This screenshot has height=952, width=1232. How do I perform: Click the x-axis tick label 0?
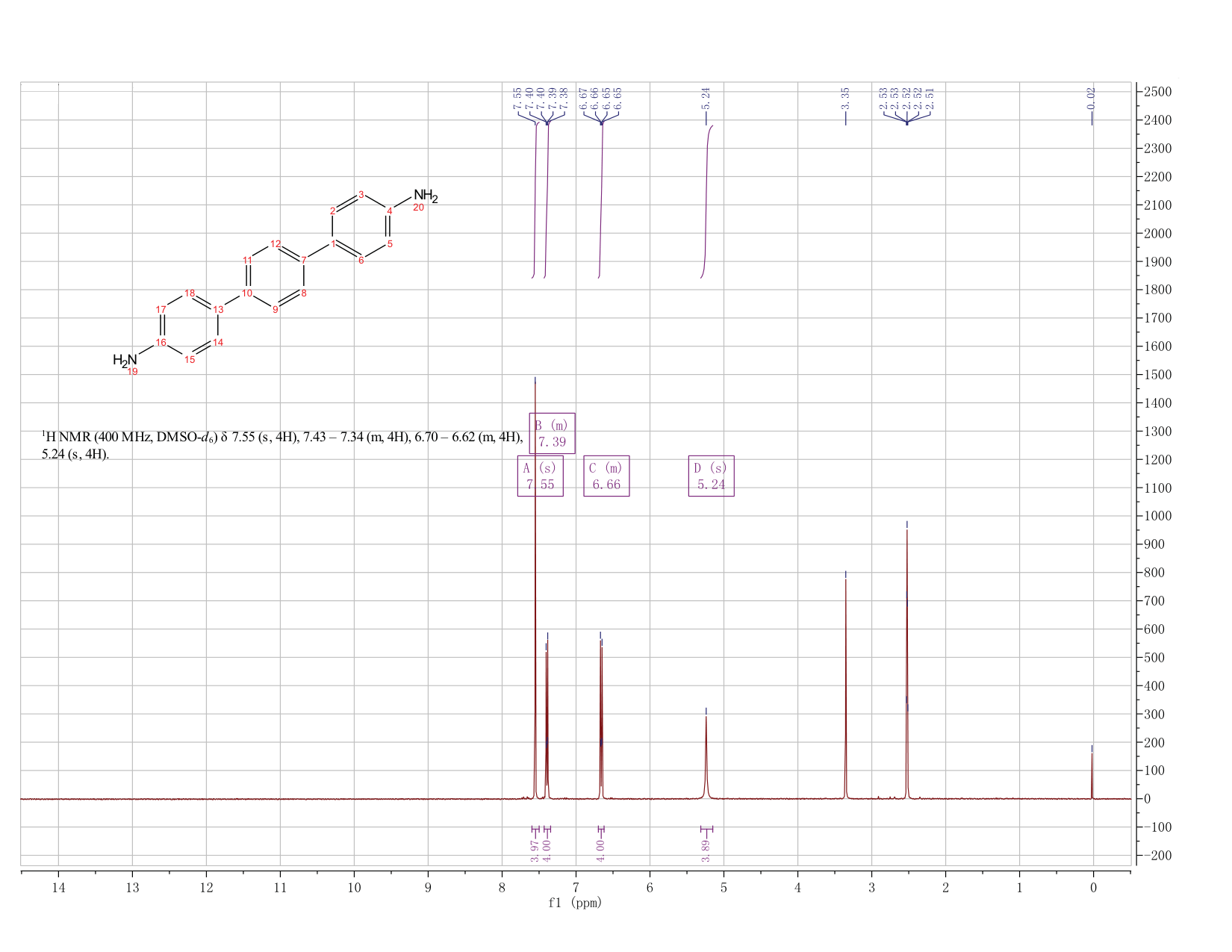point(1093,888)
